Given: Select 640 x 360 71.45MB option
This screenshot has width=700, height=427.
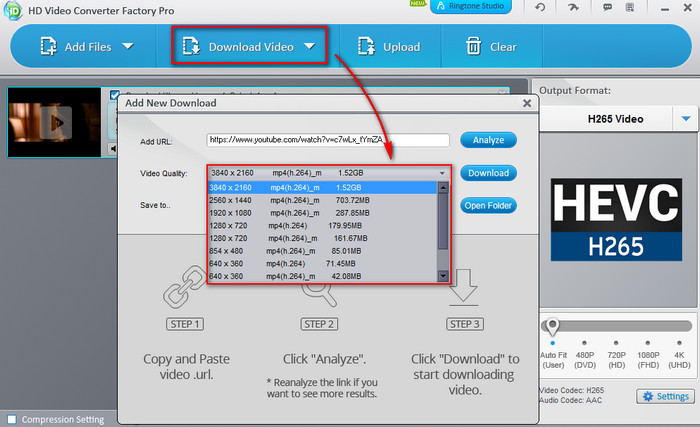Looking at the screenshot, I should coord(323,264).
